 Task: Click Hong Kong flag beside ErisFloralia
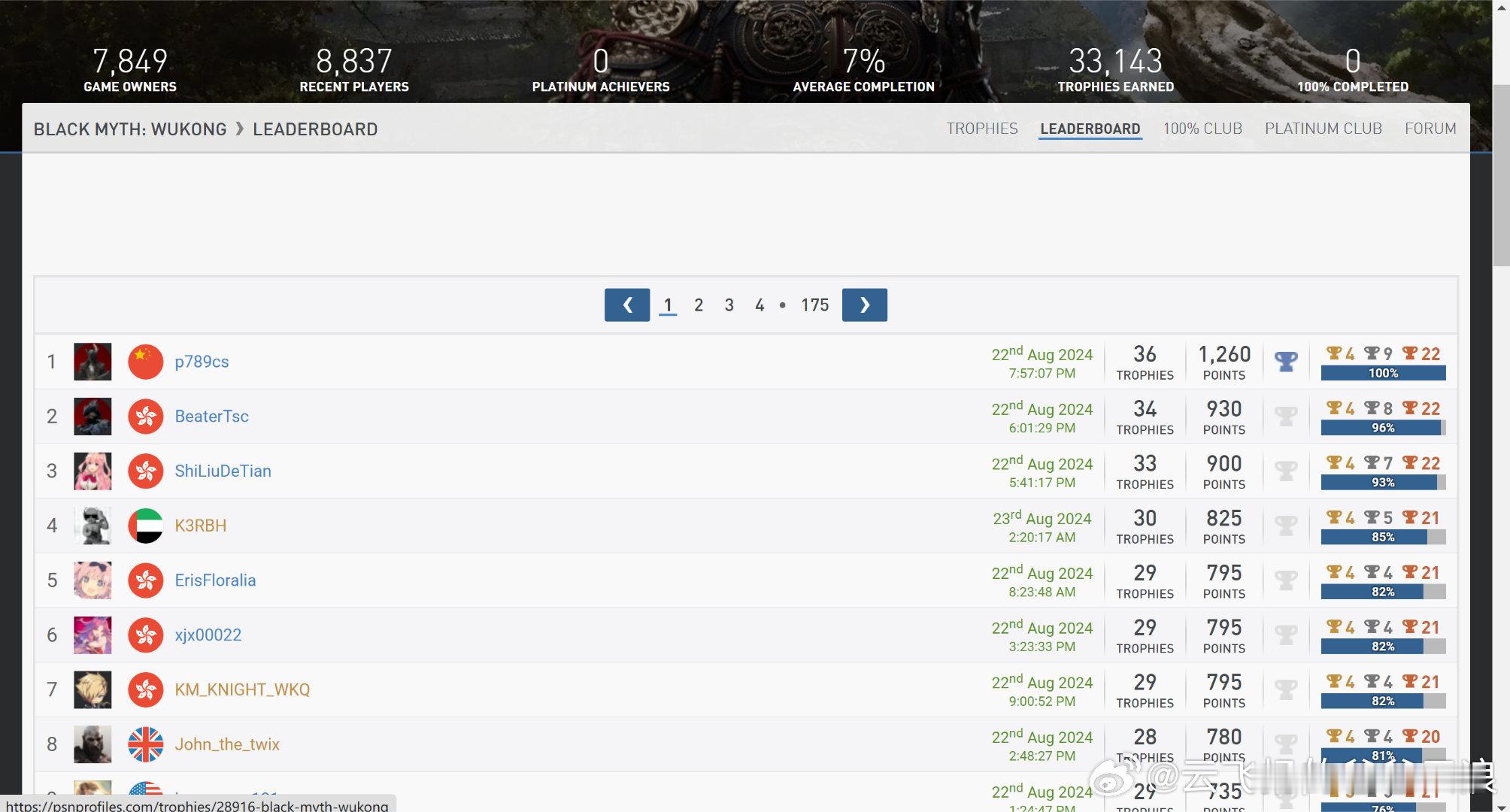tap(146, 580)
